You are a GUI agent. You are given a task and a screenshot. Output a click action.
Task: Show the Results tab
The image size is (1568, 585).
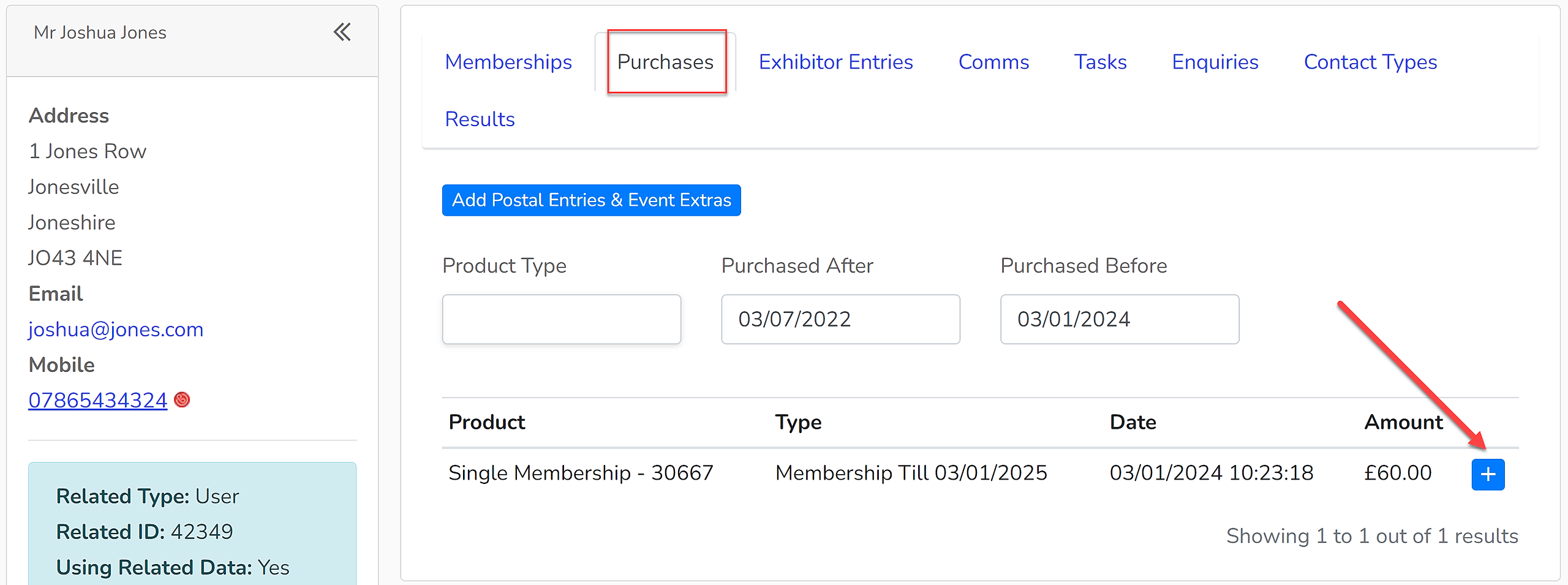click(x=480, y=119)
